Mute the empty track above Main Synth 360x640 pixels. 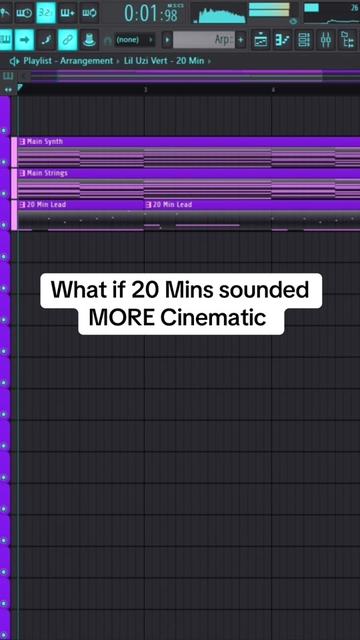4,131
